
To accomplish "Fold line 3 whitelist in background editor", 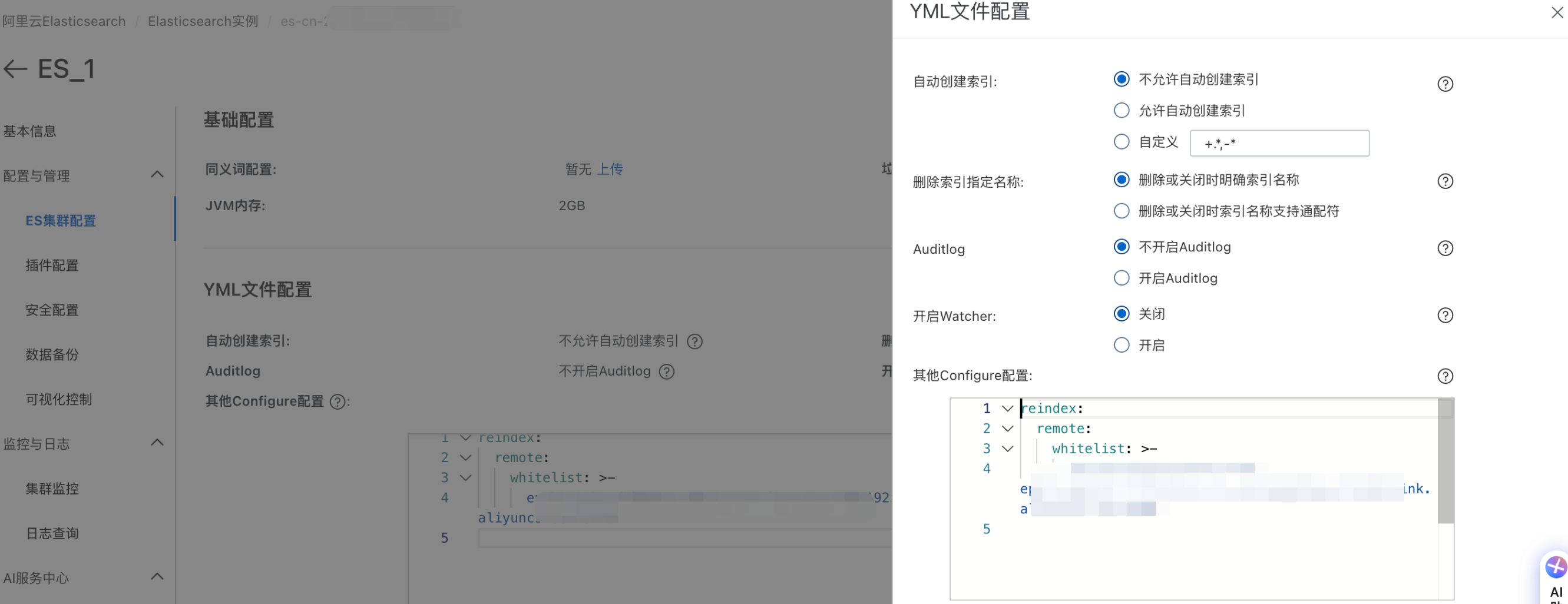I will pos(466,478).
